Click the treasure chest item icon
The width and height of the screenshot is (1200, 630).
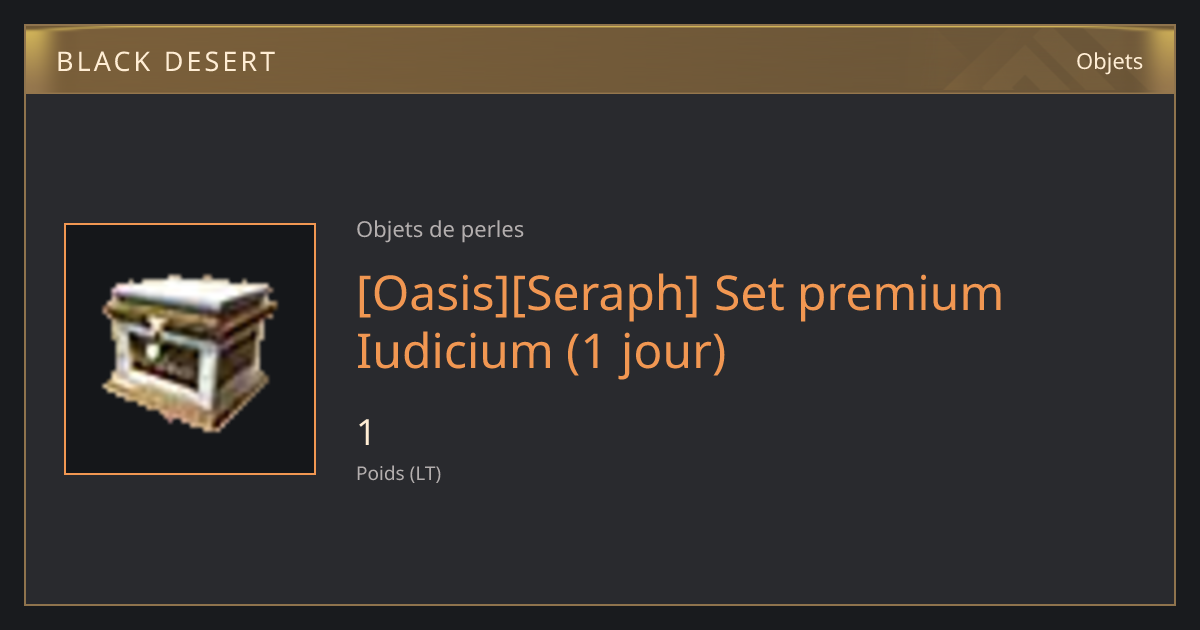pyautogui.click(x=190, y=352)
